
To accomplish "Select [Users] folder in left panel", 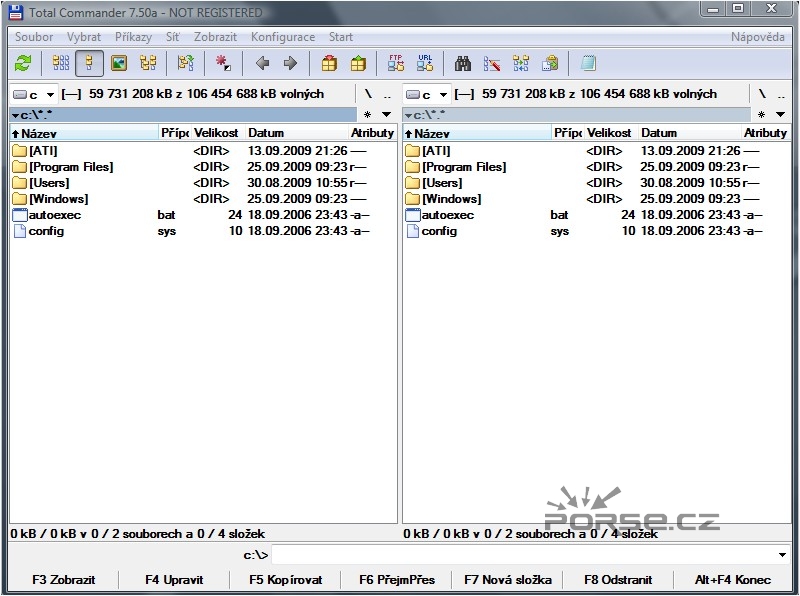I will point(203,183).
